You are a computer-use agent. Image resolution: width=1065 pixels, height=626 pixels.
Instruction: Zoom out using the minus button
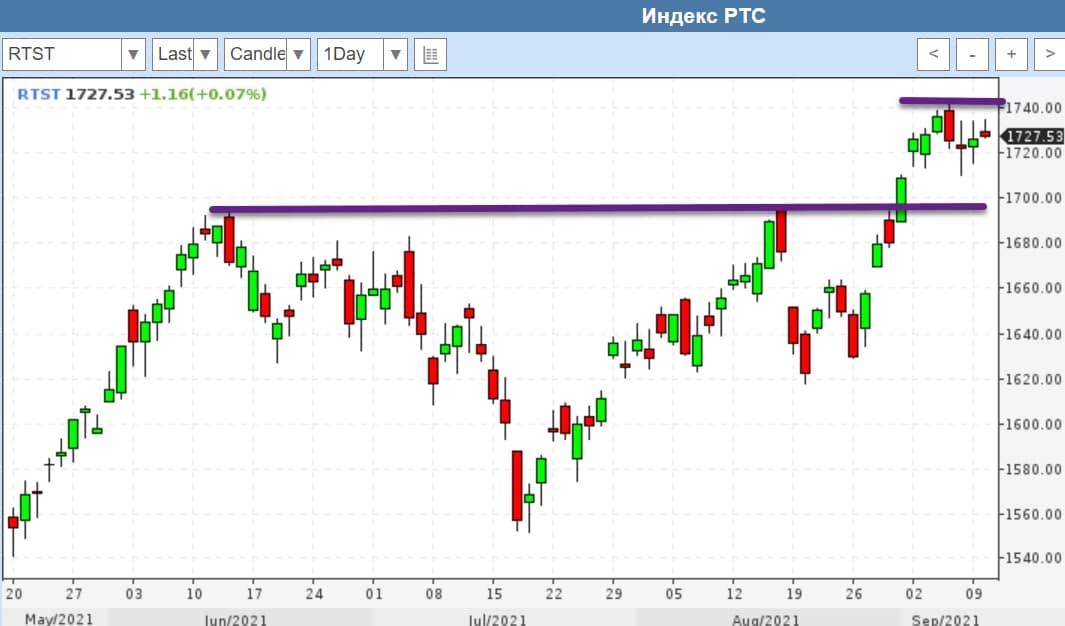point(971,54)
